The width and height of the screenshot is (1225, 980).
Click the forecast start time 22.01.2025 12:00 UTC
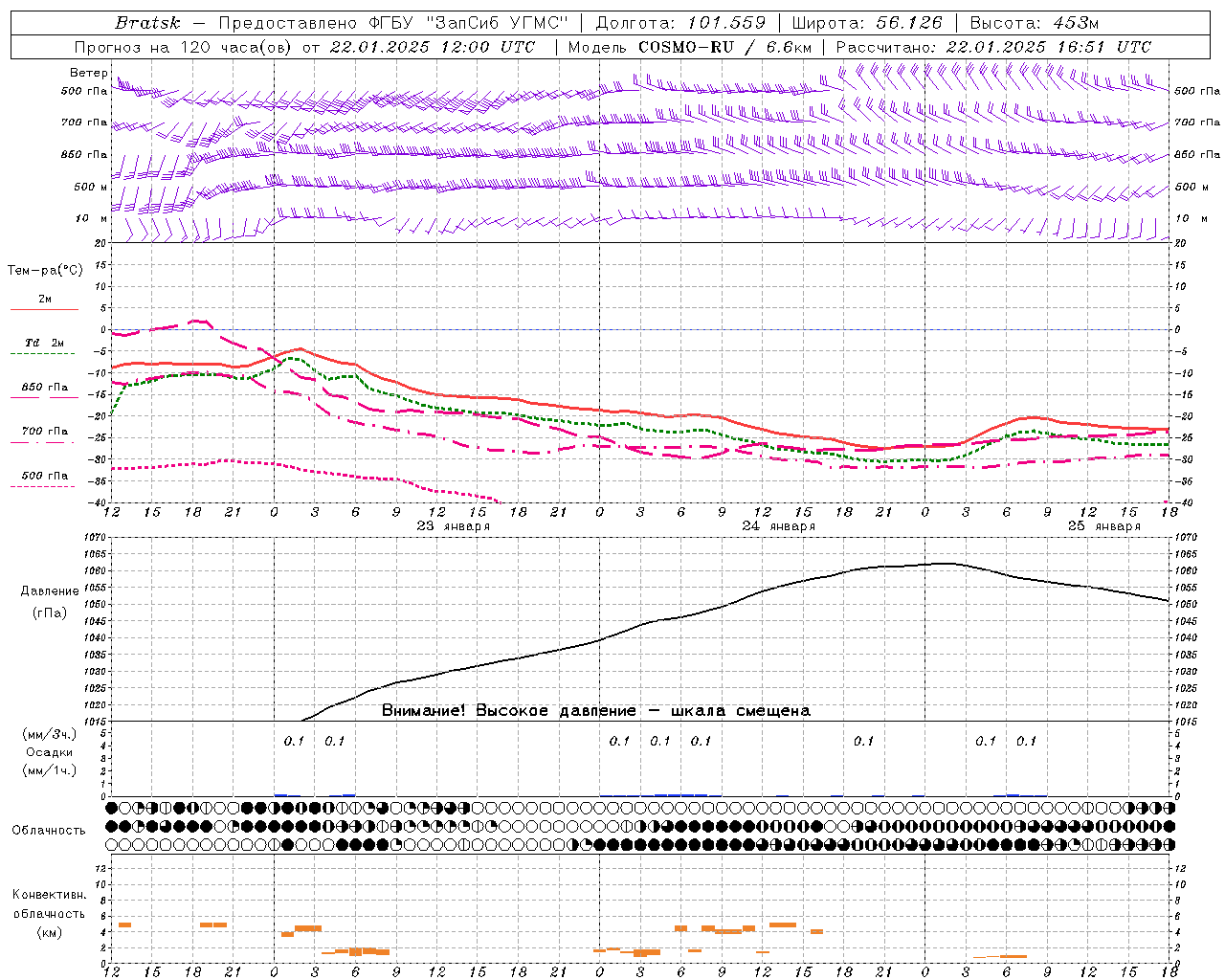pos(432,47)
